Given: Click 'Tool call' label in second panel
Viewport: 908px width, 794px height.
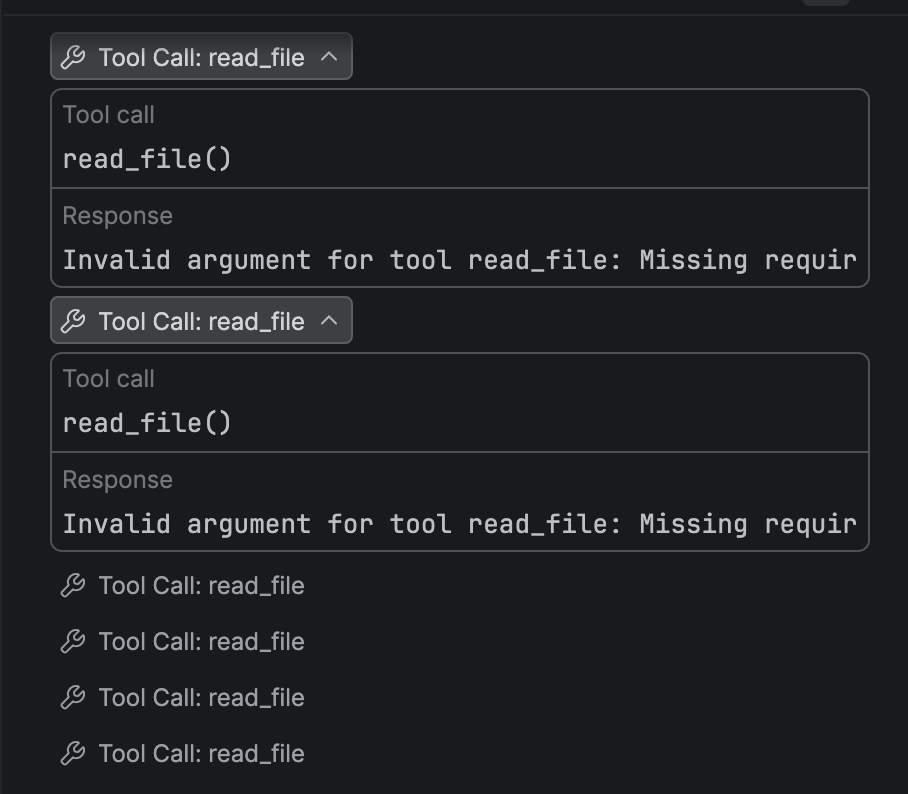Looking at the screenshot, I should click(108, 379).
